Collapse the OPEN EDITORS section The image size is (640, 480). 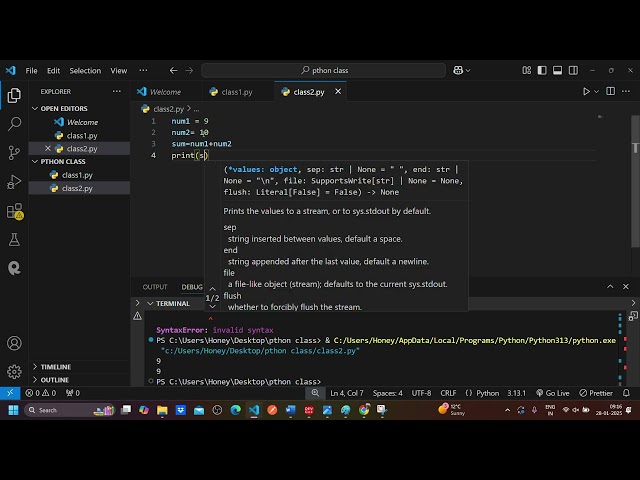click(64, 108)
